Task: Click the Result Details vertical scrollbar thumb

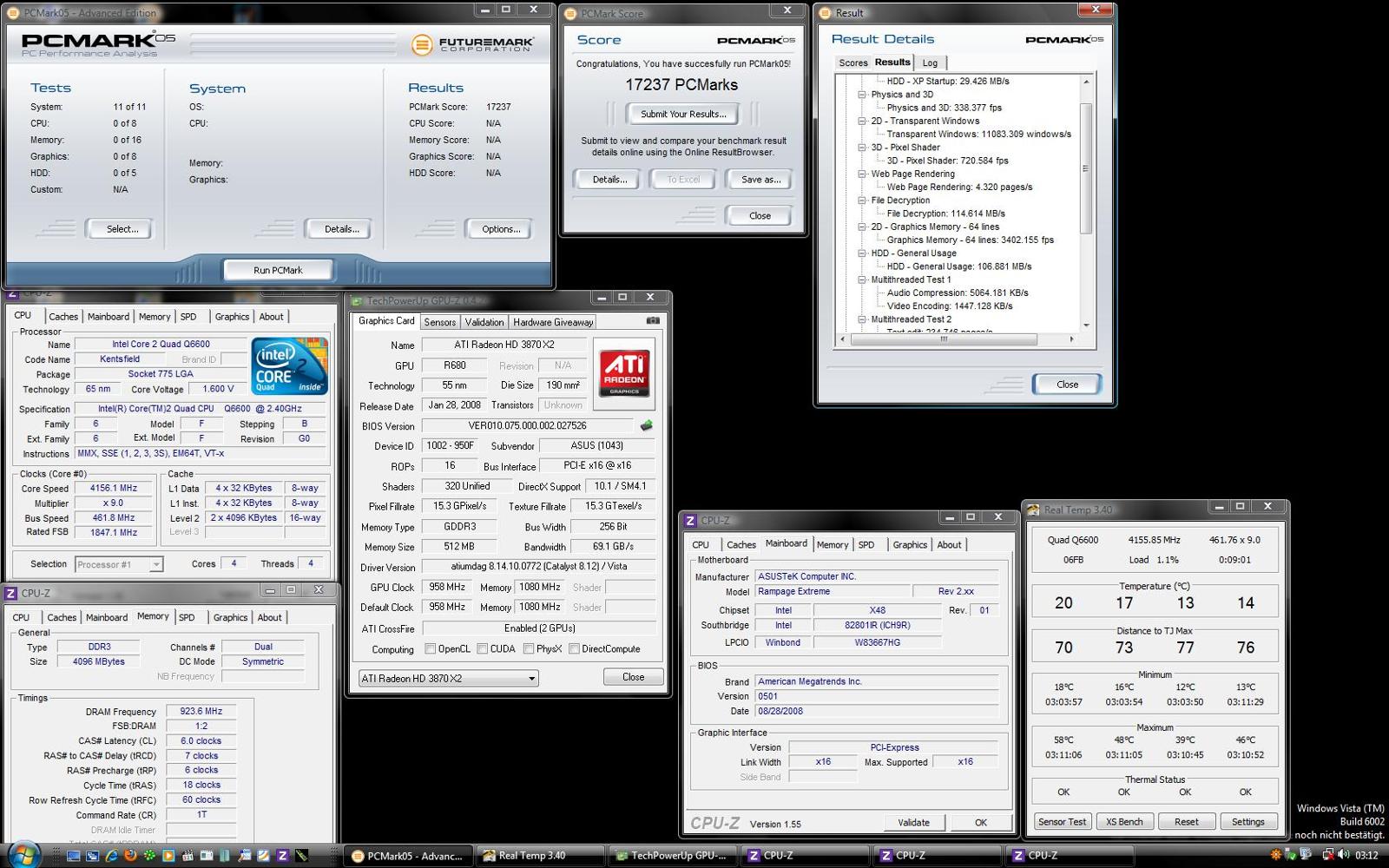Action: tap(1085, 168)
